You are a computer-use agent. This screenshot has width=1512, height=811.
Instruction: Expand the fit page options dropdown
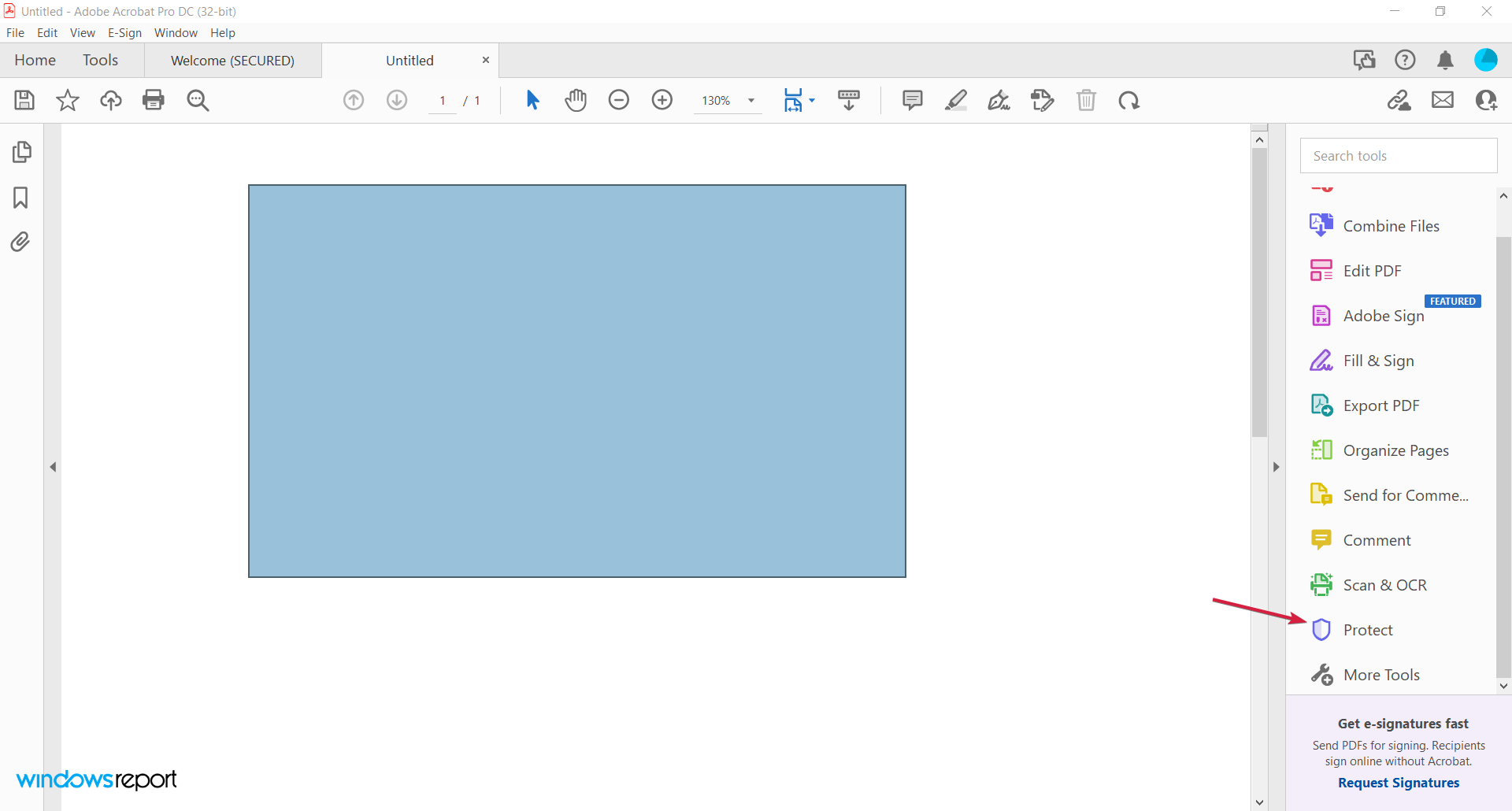click(812, 101)
